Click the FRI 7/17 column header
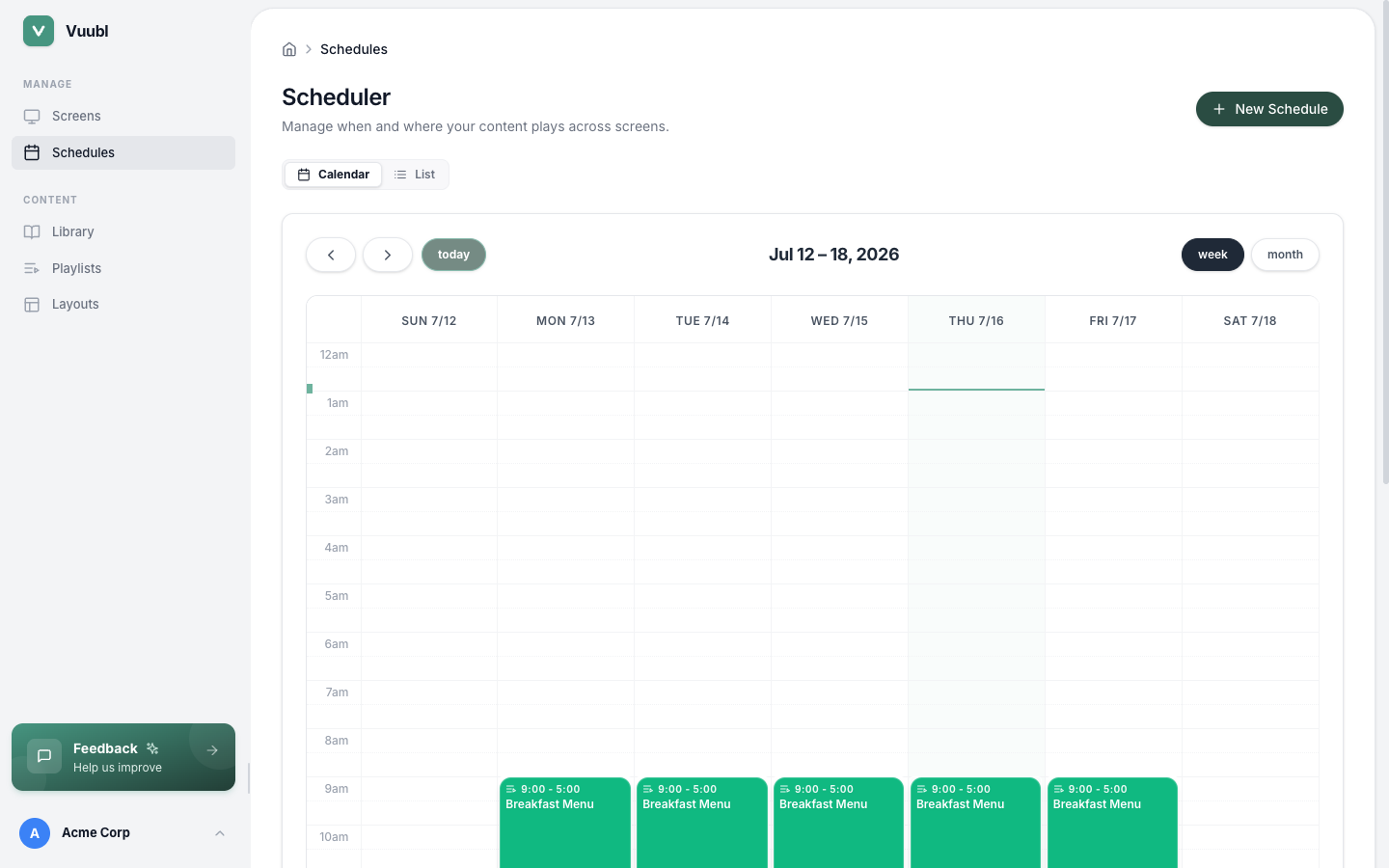1389x868 pixels. coord(1113,320)
